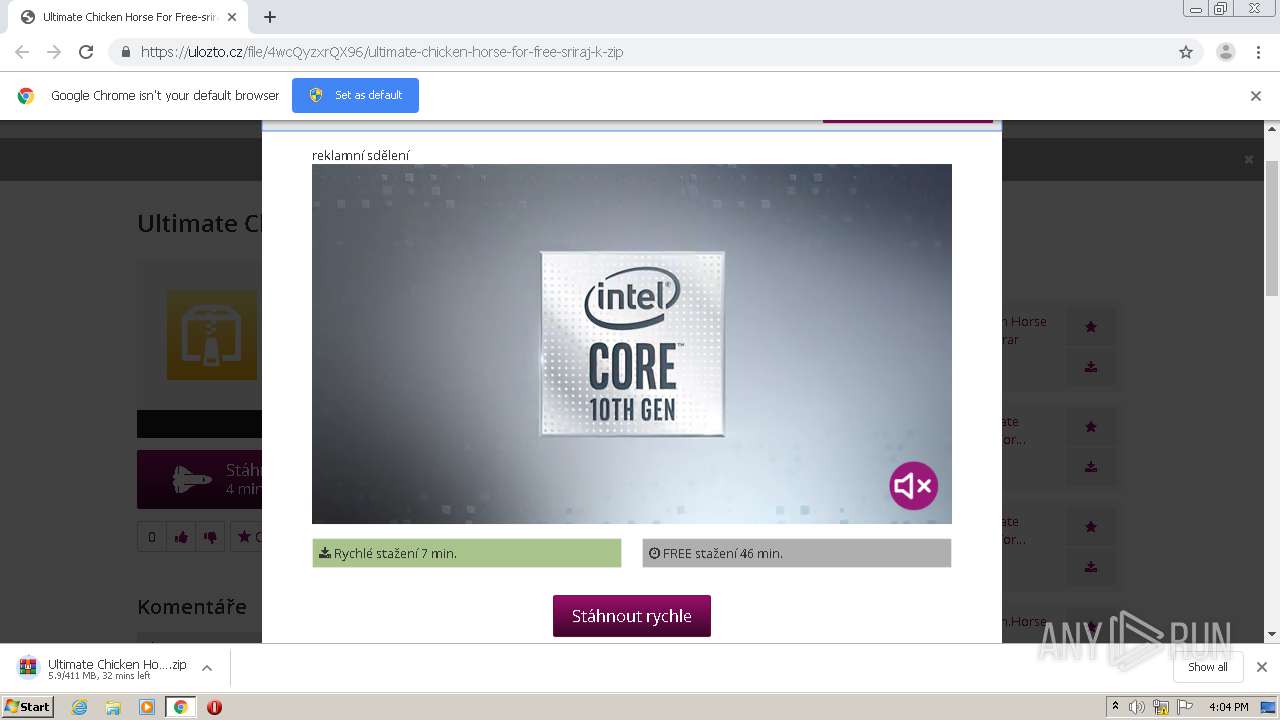Screen dimensions: 1280x720
Task: Click the forward navigation arrow
Action: [54, 52]
